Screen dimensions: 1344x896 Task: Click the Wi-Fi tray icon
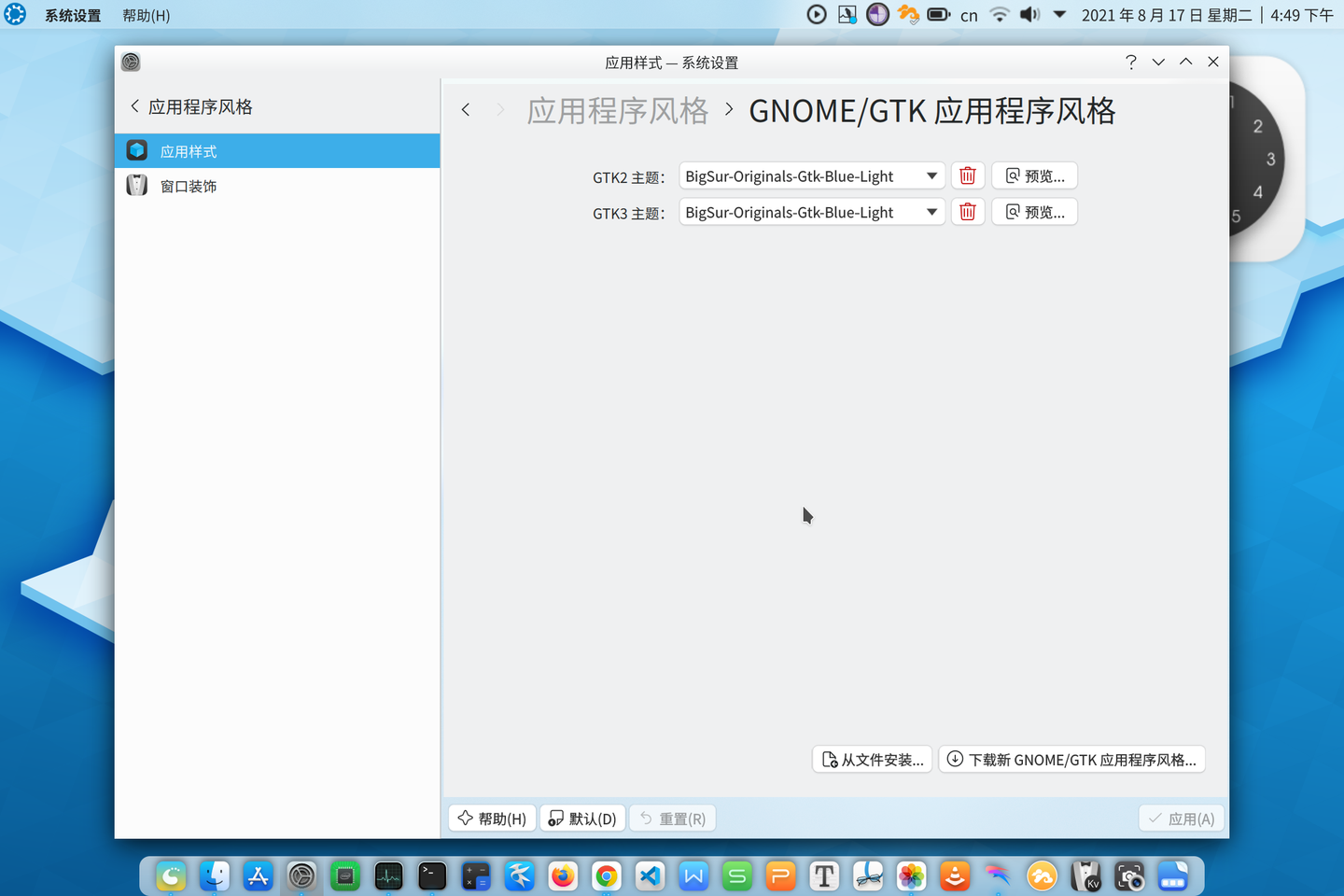click(x=1000, y=14)
